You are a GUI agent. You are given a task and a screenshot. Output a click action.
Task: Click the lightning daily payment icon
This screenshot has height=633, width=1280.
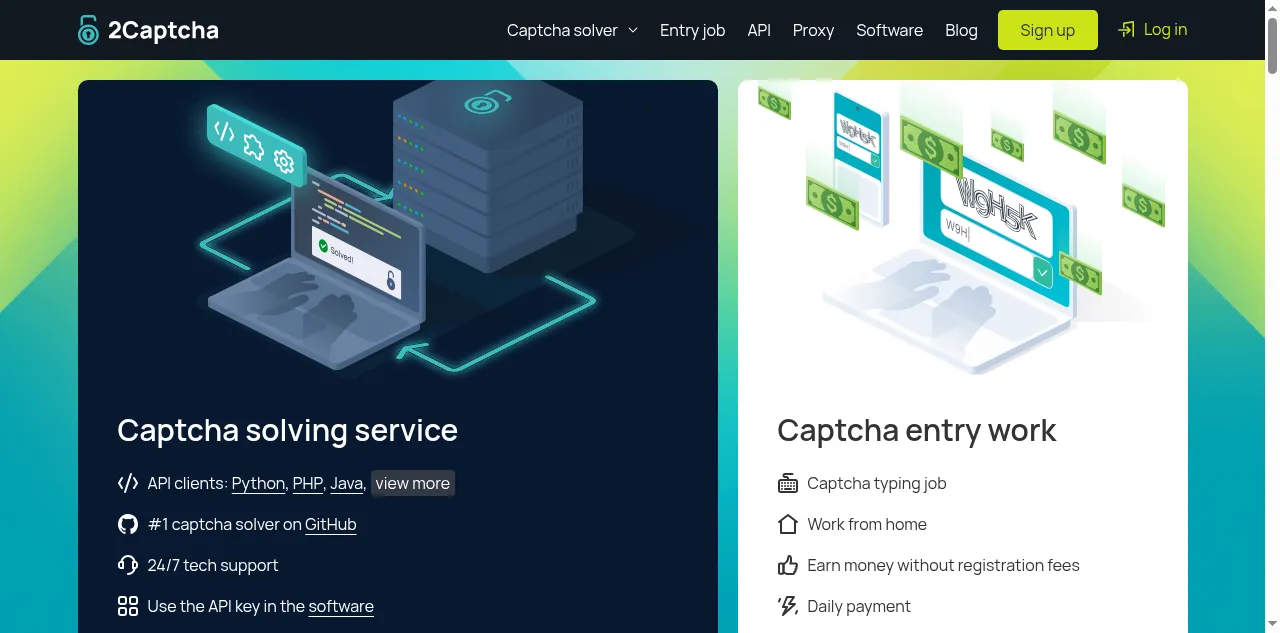(x=788, y=606)
